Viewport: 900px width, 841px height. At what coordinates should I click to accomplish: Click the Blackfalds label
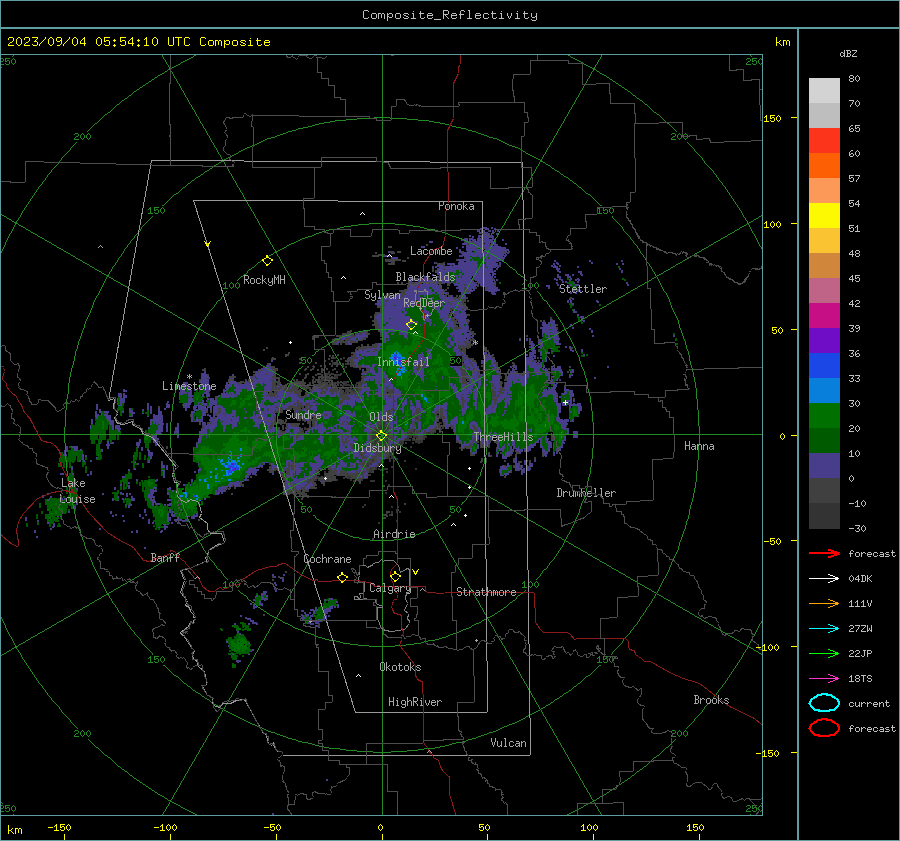click(425, 277)
